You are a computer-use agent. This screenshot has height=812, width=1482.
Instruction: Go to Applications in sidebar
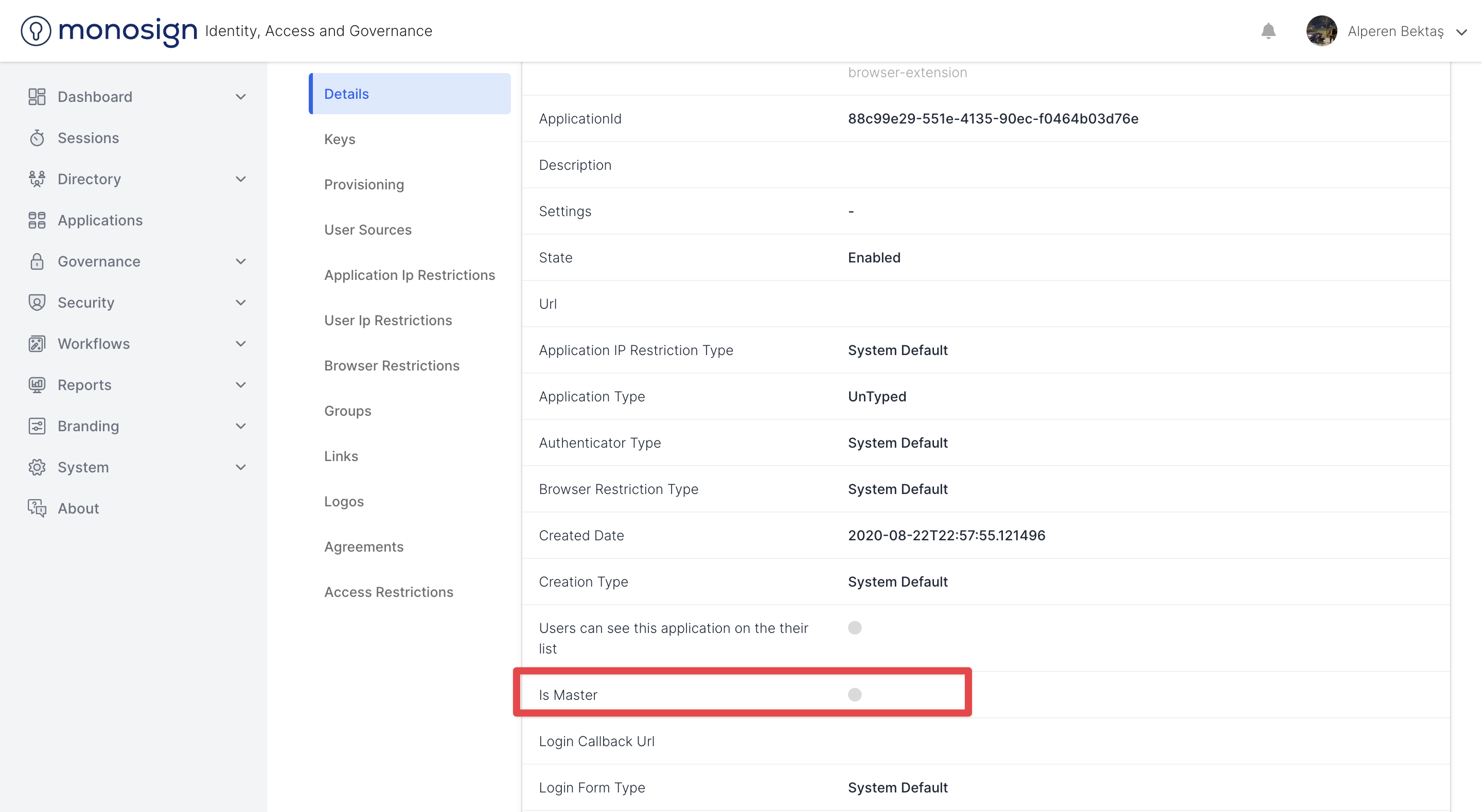click(100, 220)
